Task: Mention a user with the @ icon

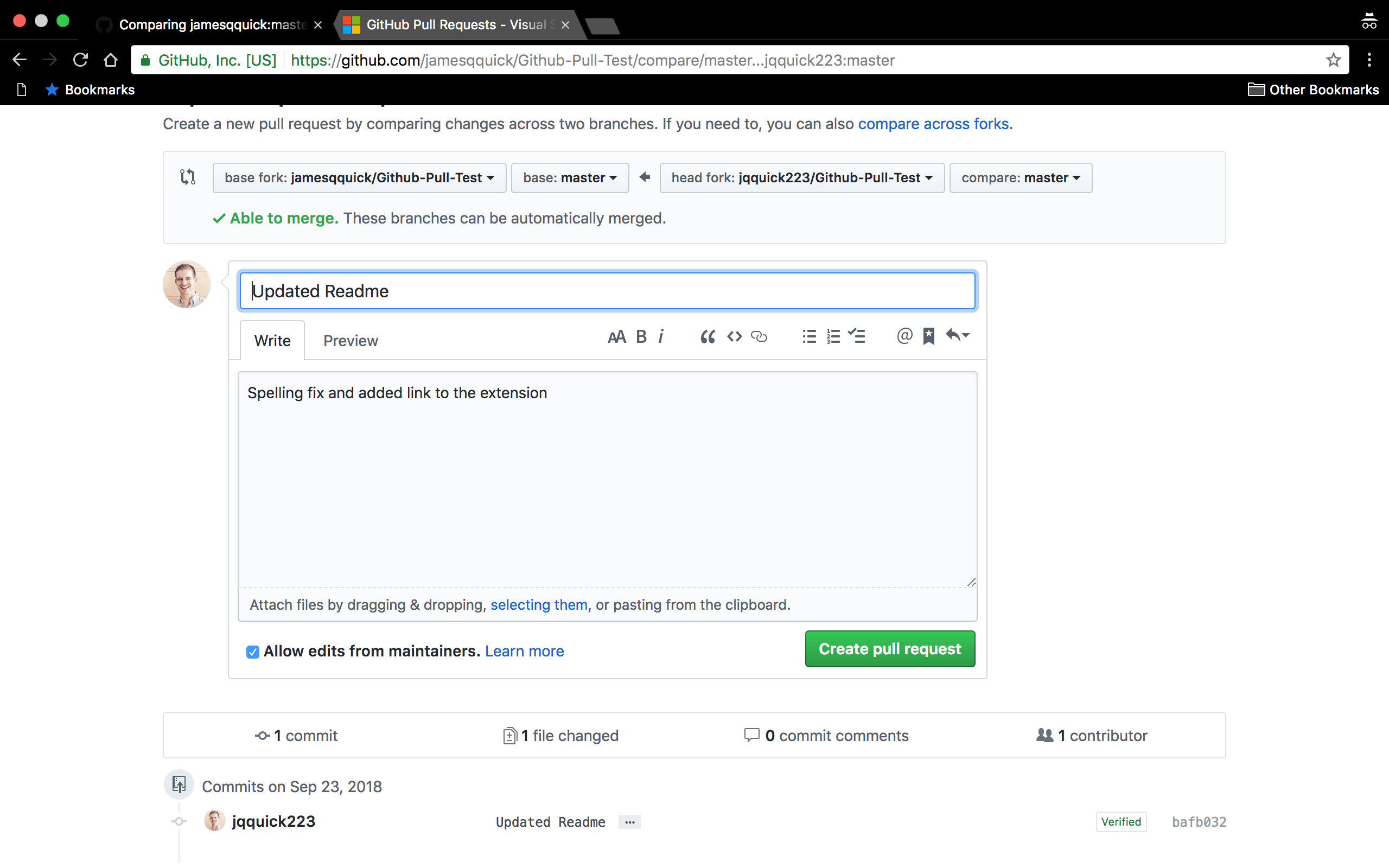Action: (904, 336)
